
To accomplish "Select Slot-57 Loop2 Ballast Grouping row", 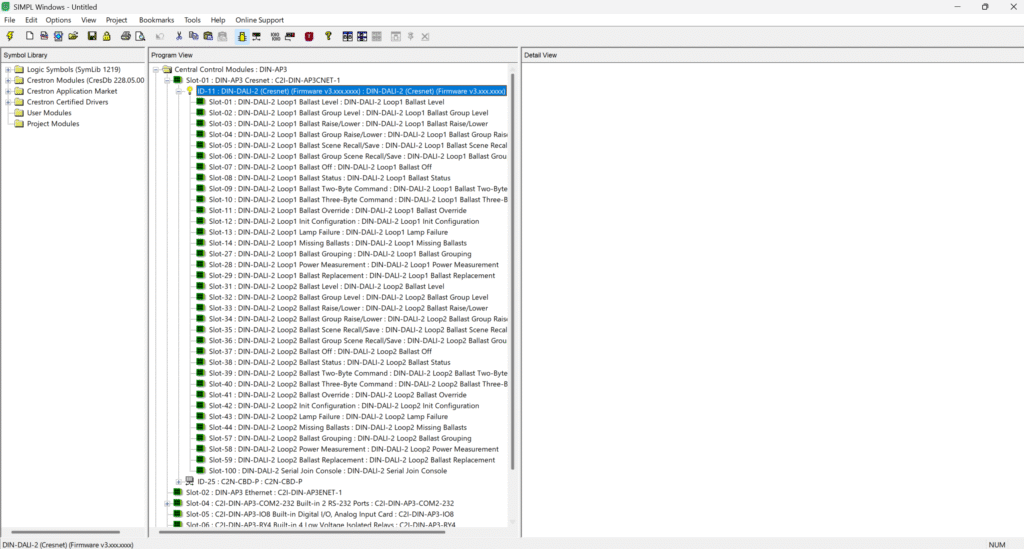I will click(x=340, y=438).
